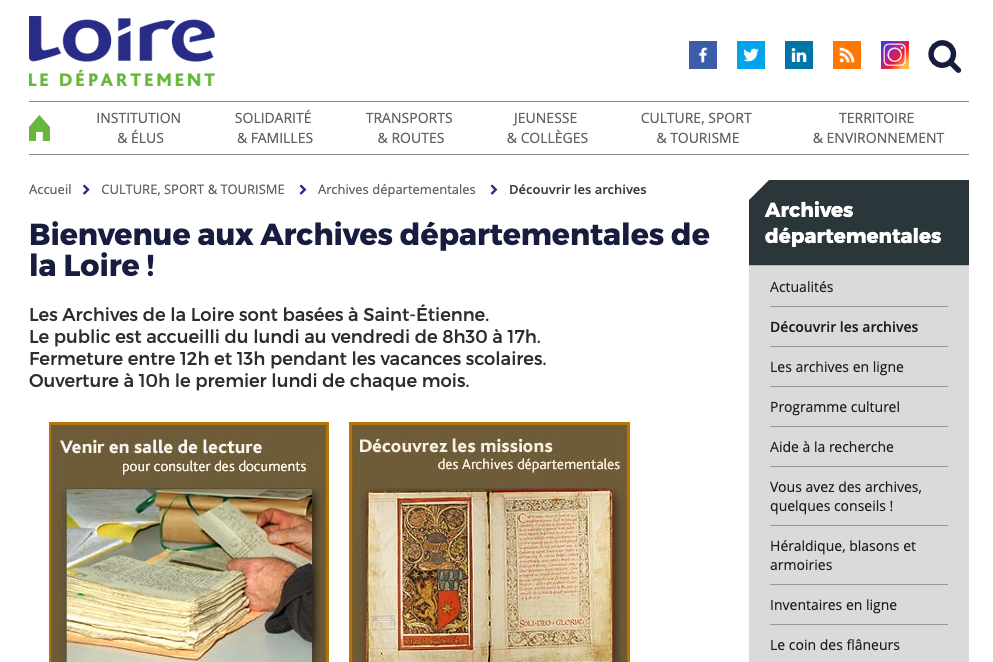Viewport: 993px width, 662px height.
Task: Expand Transports & Routes menu
Action: [x=409, y=128]
